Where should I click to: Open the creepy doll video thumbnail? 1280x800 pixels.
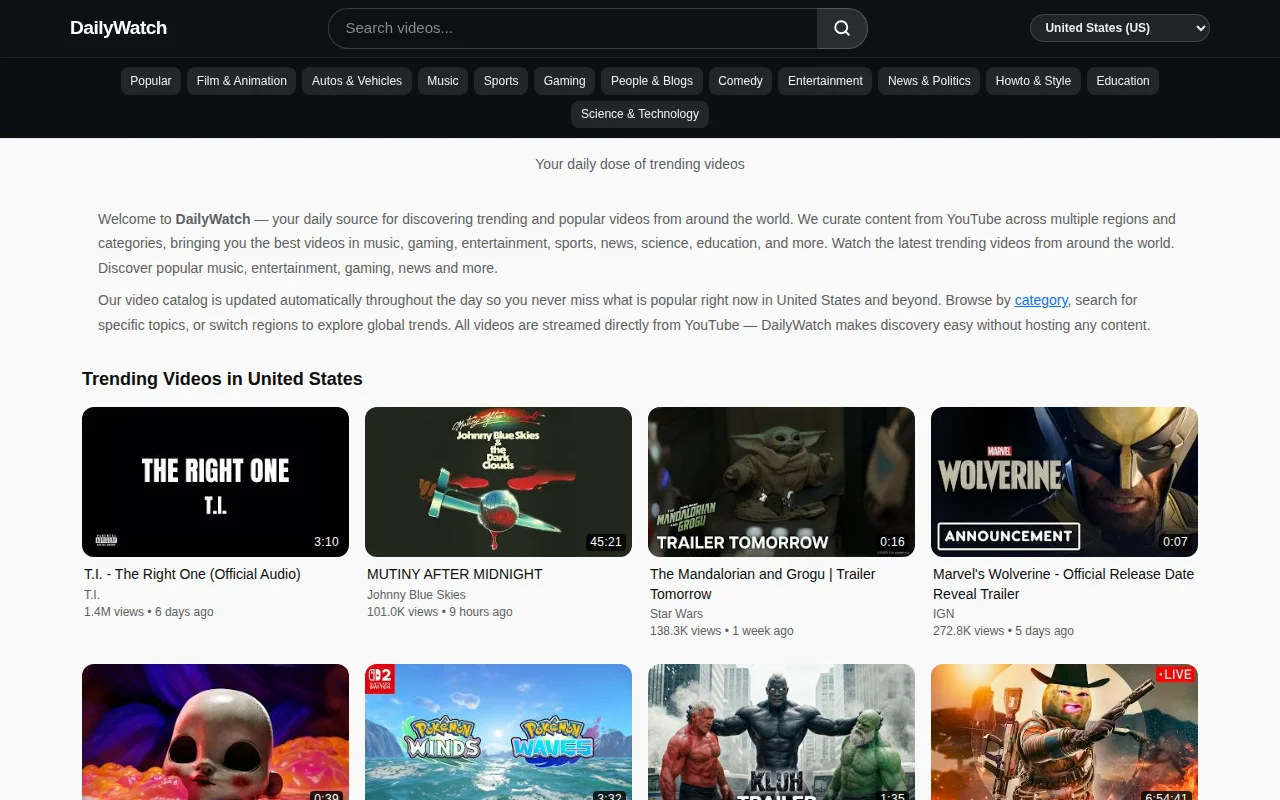tap(215, 732)
